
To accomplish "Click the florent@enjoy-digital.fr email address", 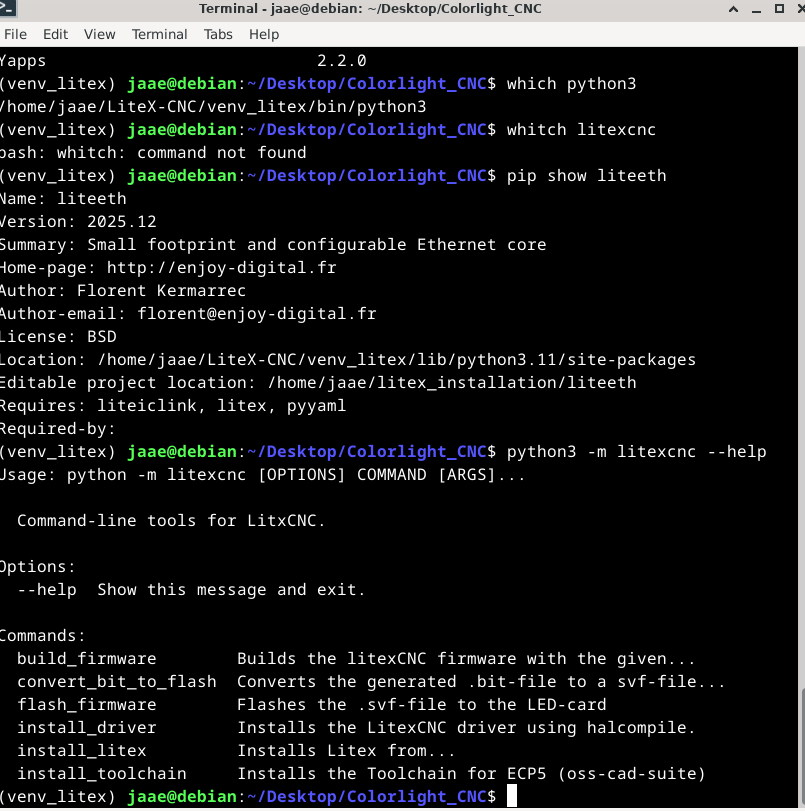I will (x=256, y=313).
